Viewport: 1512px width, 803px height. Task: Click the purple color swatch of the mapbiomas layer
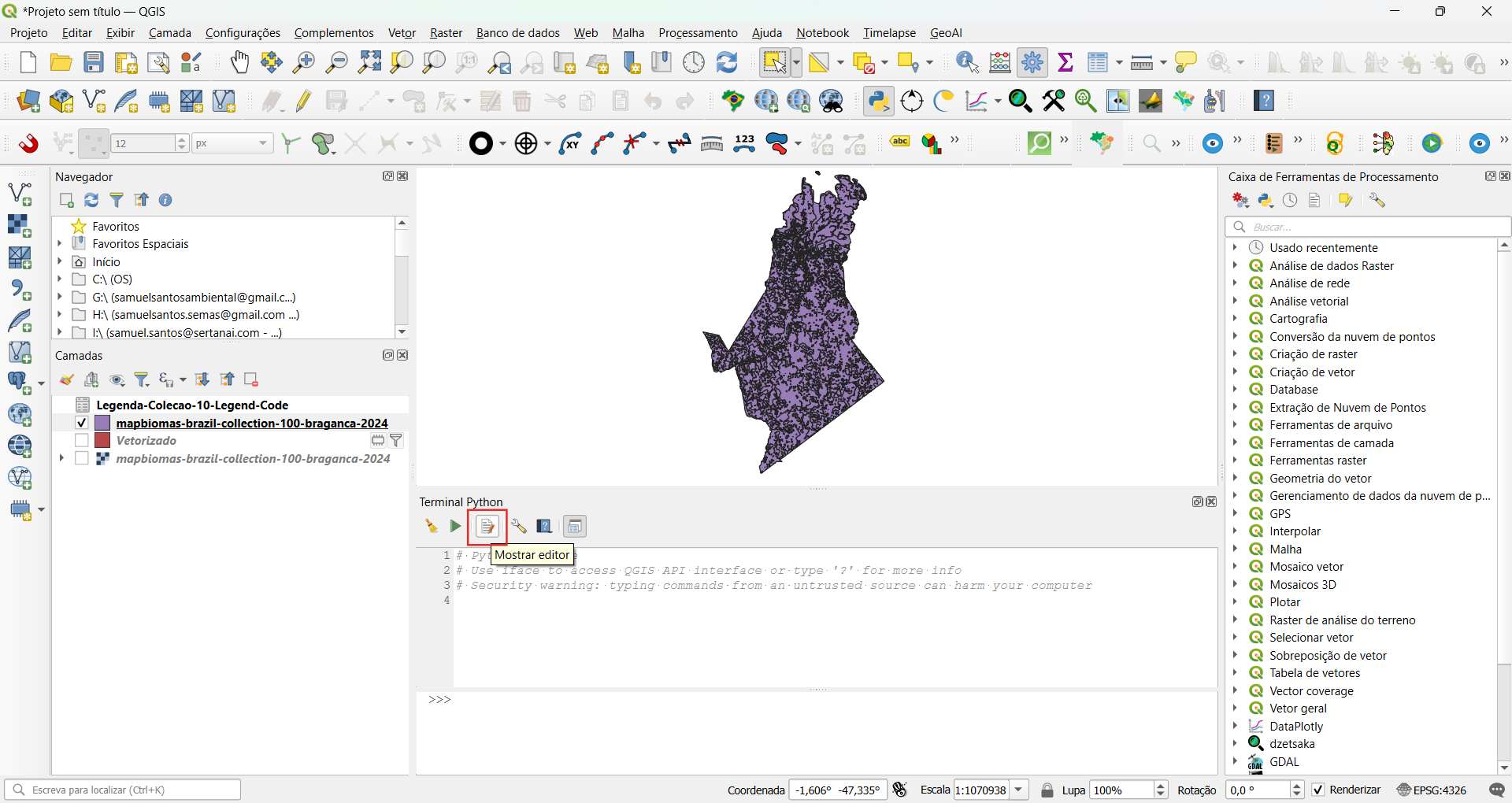tap(103, 423)
